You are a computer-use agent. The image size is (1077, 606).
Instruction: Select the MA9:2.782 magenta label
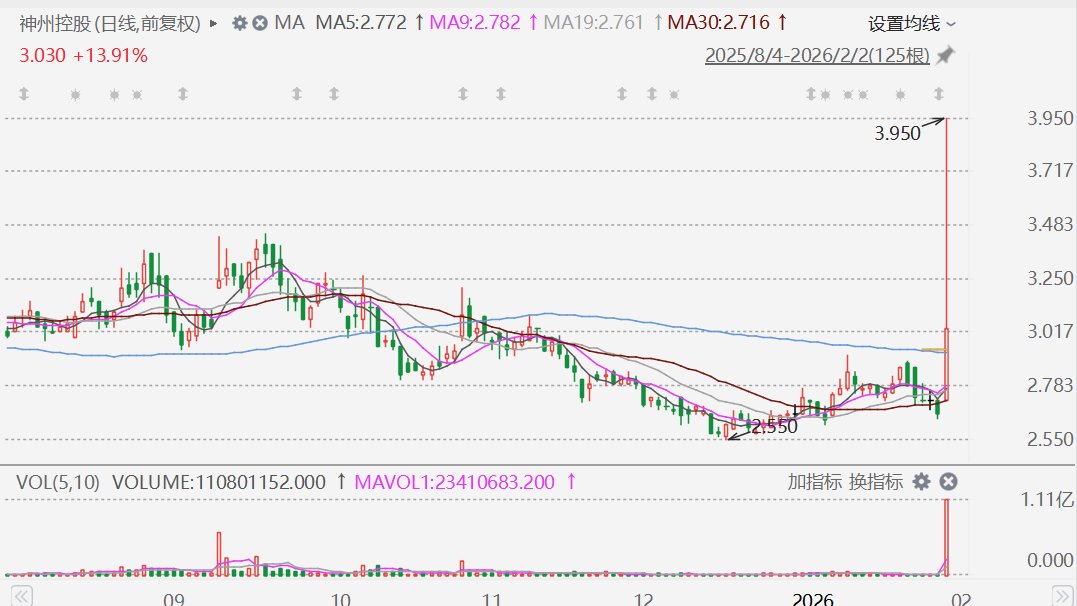[x=476, y=22]
